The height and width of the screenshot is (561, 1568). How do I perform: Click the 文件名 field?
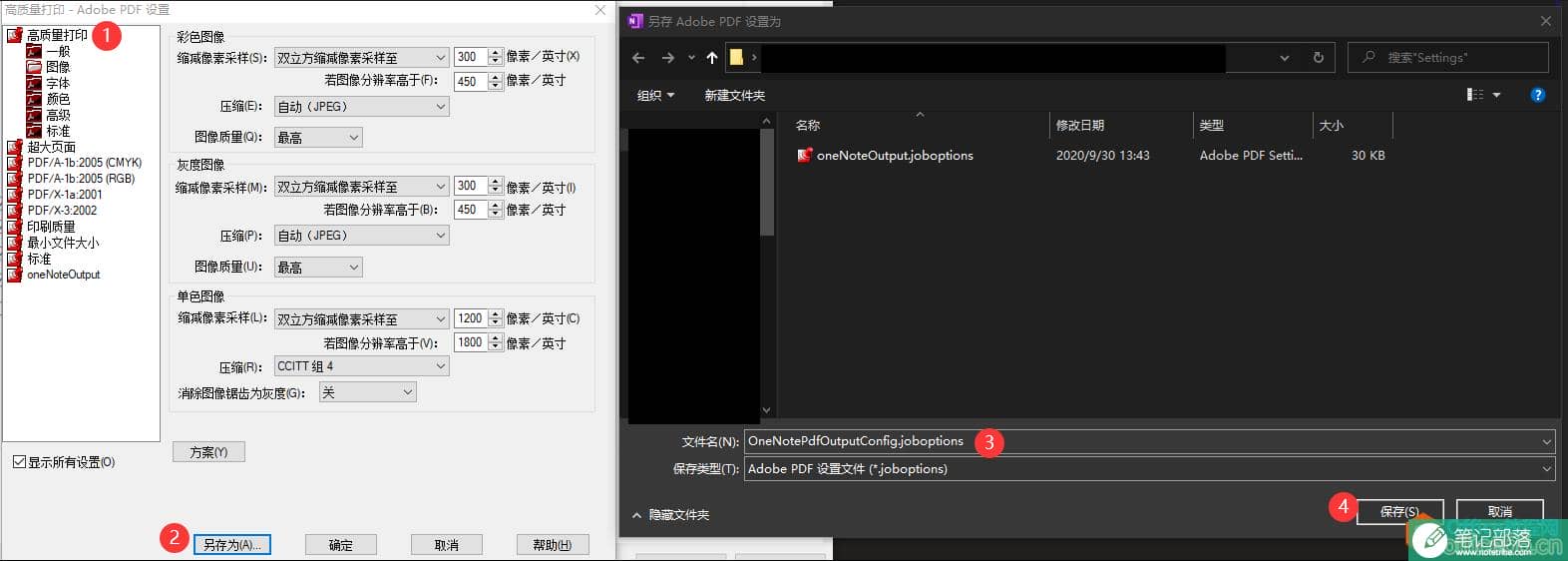click(x=1149, y=441)
